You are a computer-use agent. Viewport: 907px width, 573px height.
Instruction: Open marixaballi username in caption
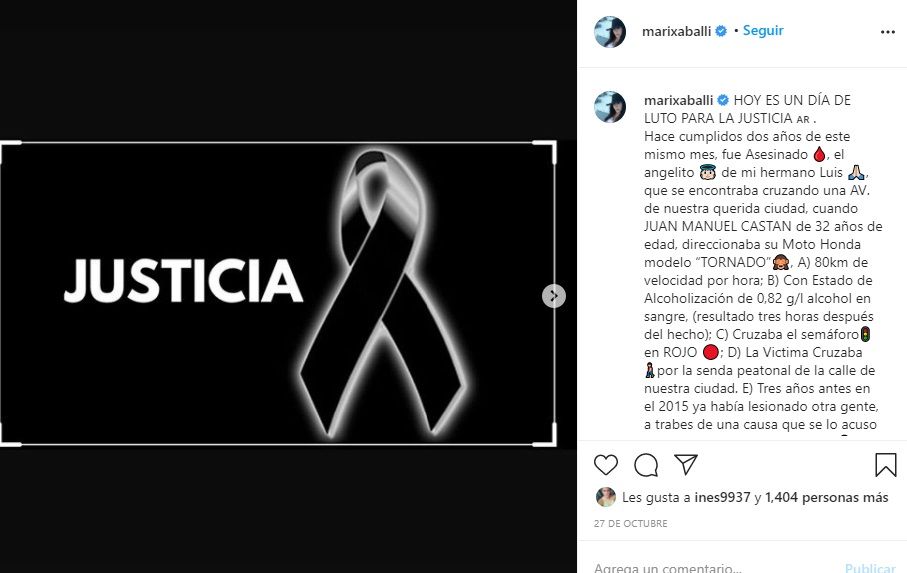pyautogui.click(x=678, y=100)
